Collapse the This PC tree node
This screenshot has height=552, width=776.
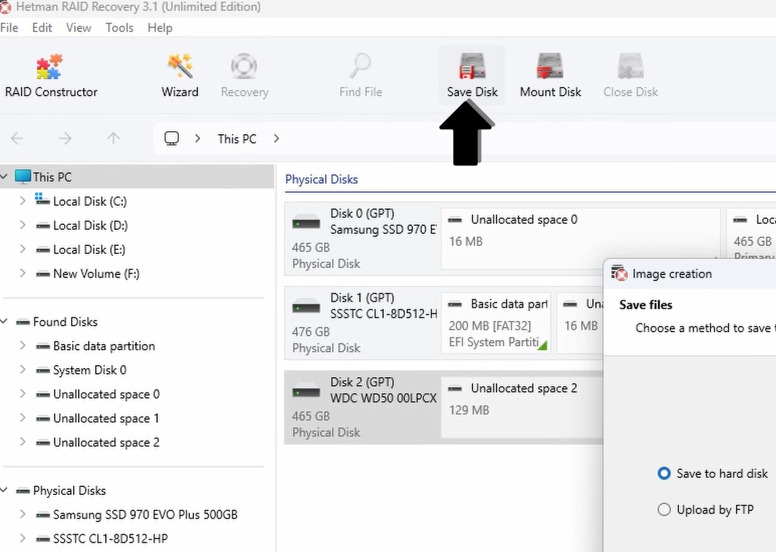point(4,176)
